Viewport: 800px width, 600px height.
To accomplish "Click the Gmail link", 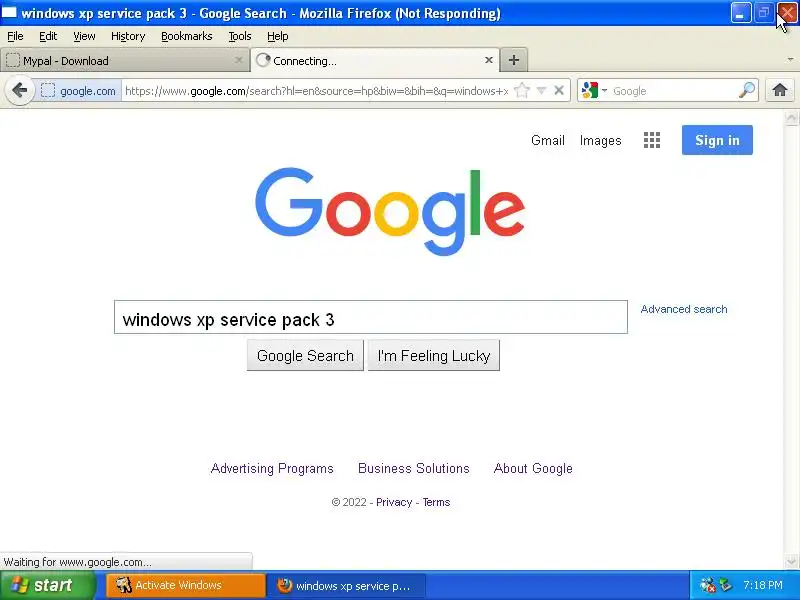I will click(547, 140).
